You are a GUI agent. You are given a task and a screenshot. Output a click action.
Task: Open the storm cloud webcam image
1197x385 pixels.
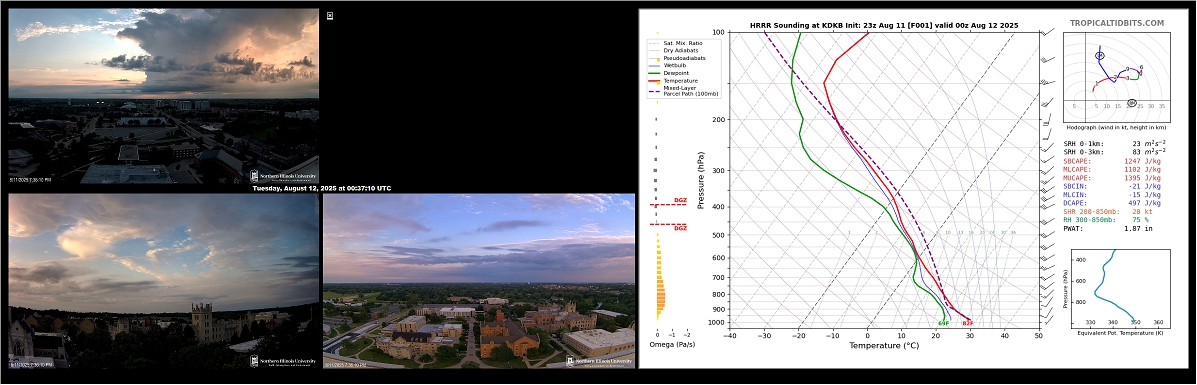click(x=163, y=96)
